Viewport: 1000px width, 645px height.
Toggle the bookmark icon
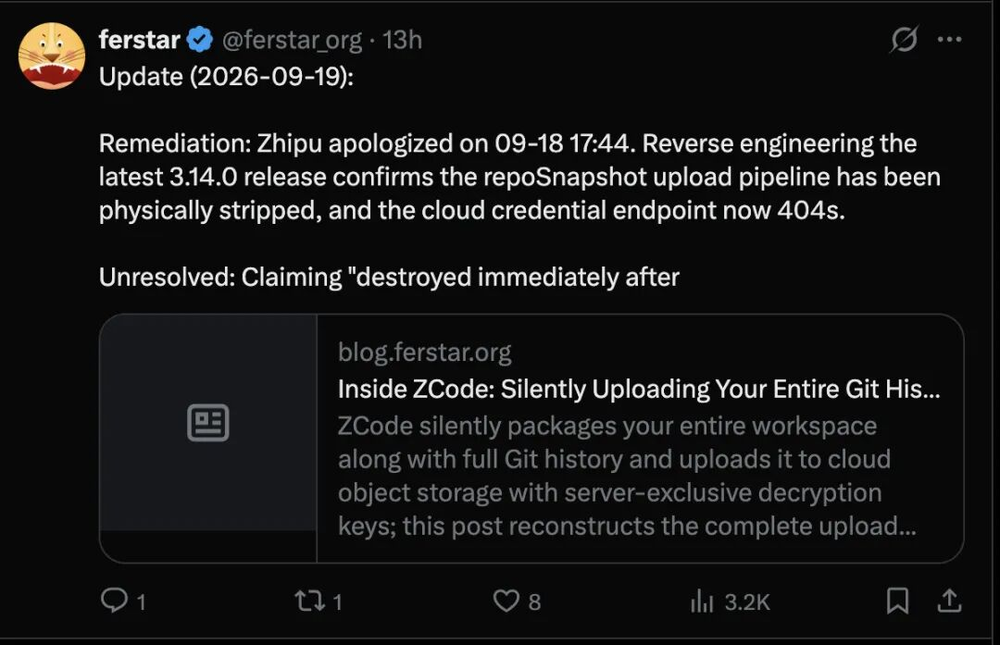tap(897, 600)
